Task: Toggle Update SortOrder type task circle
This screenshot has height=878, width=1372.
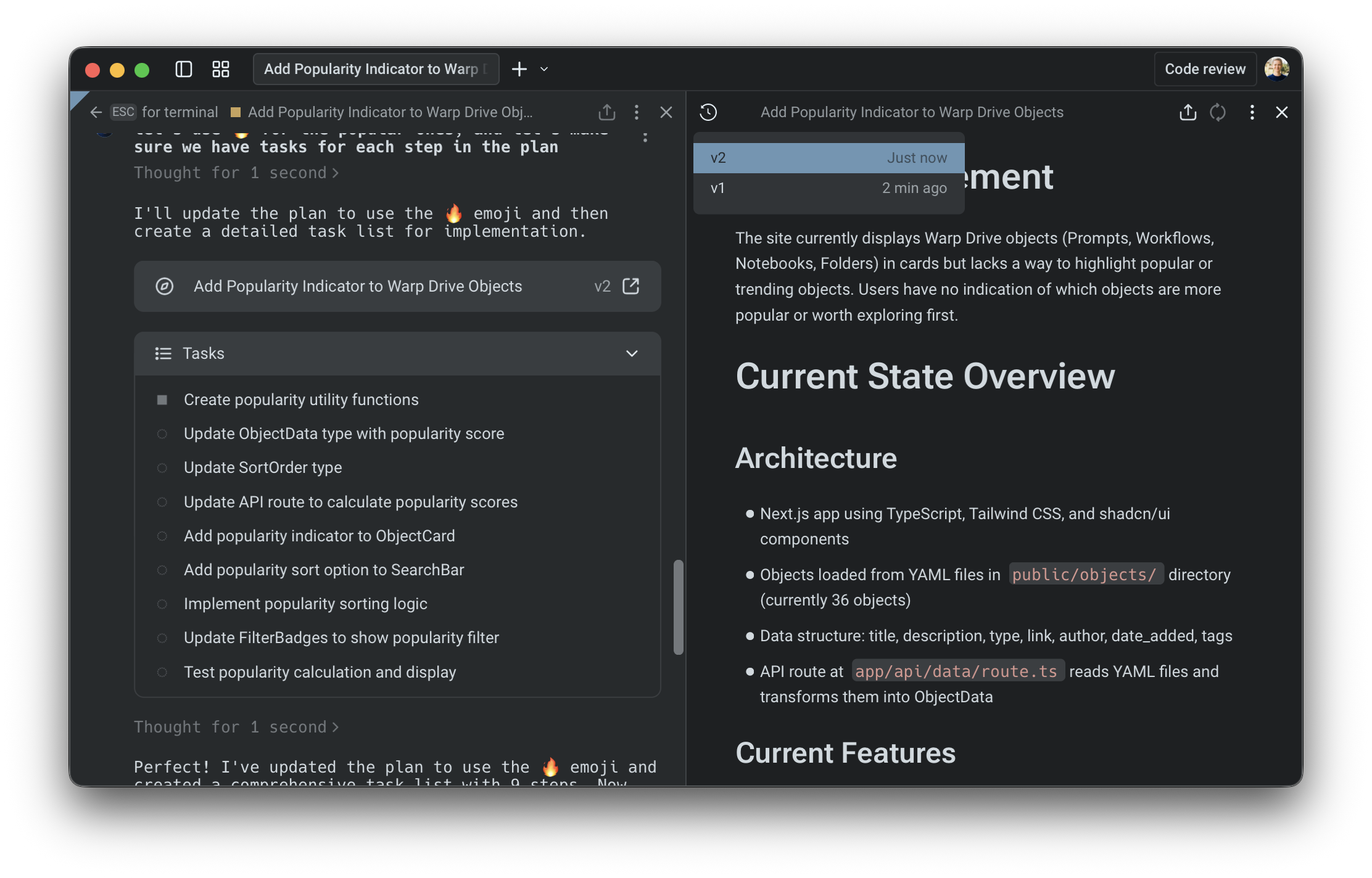Action: 162,468
